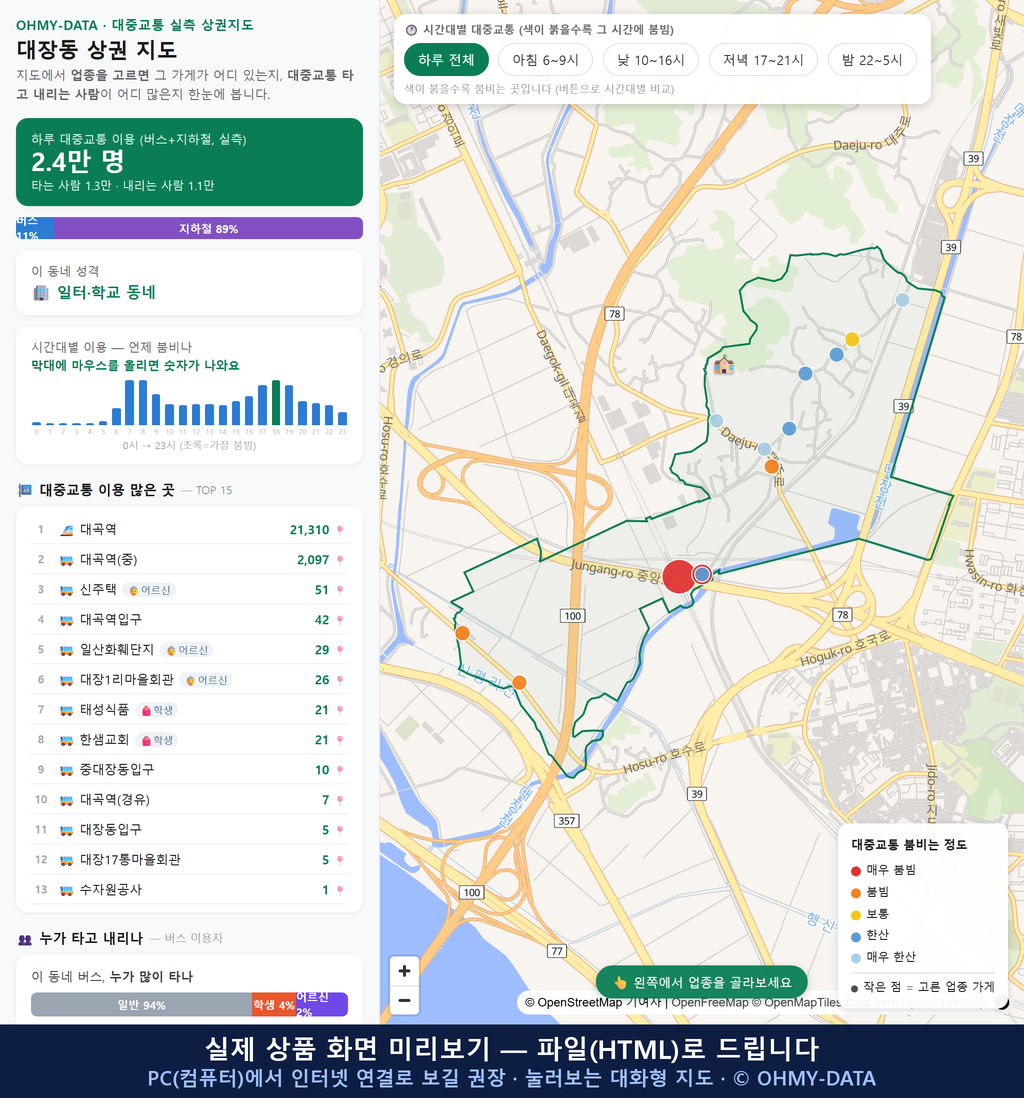
Task: Click the pin icon for 일산화훼단지
Action: pos(340,650)
